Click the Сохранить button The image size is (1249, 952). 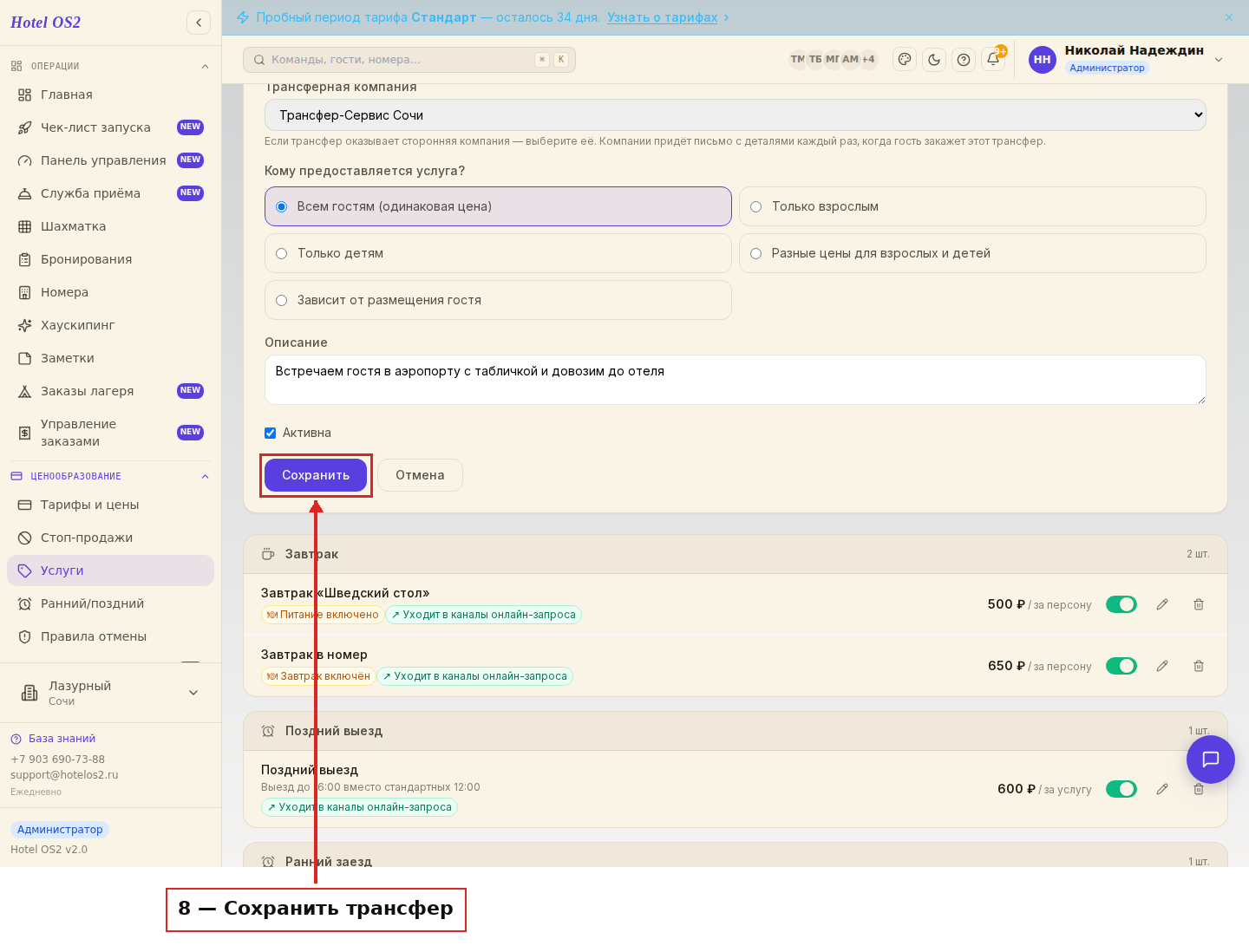(x=316, y=475)
